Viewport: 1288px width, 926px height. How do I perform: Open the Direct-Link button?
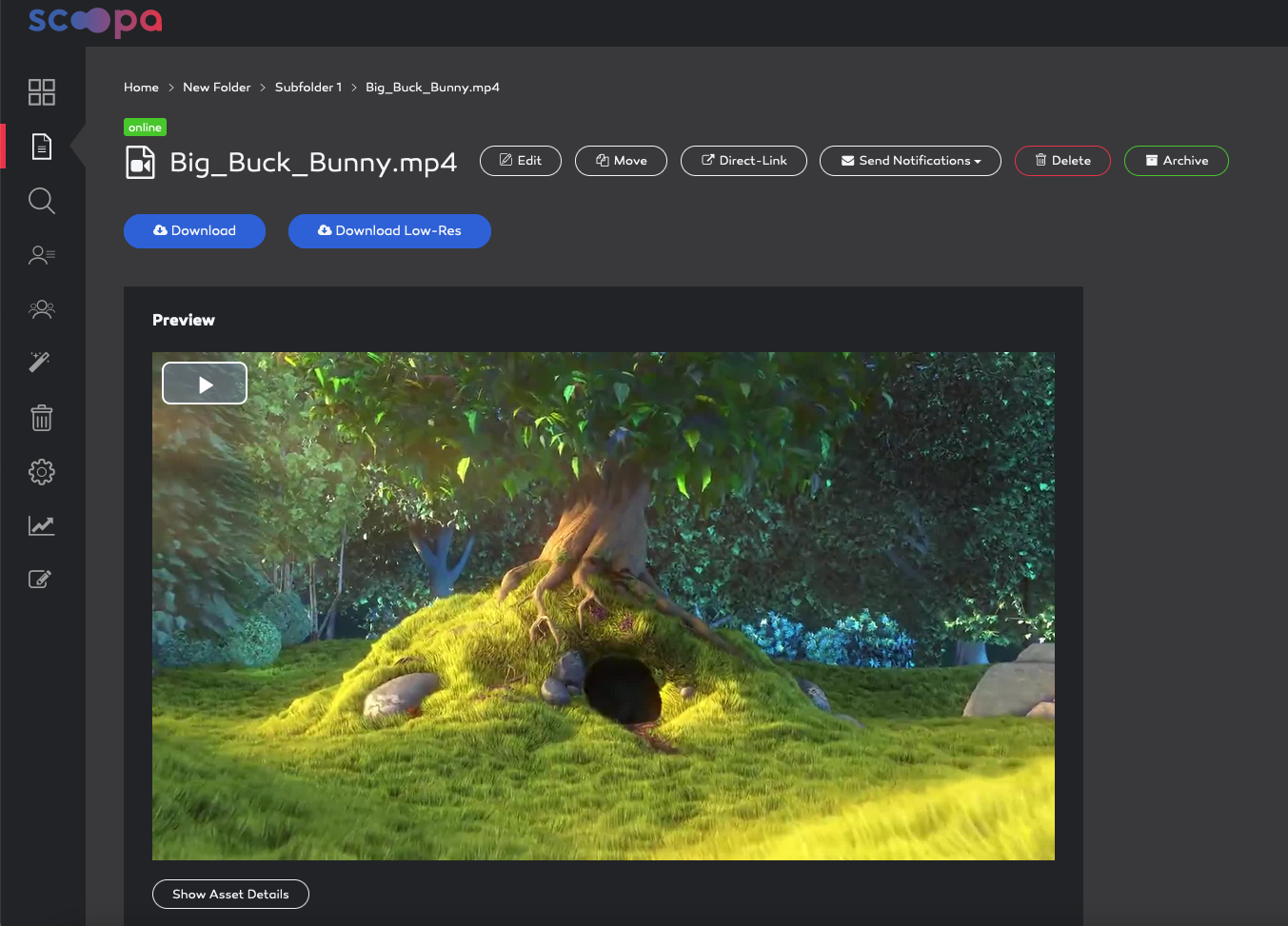point(744,161)
